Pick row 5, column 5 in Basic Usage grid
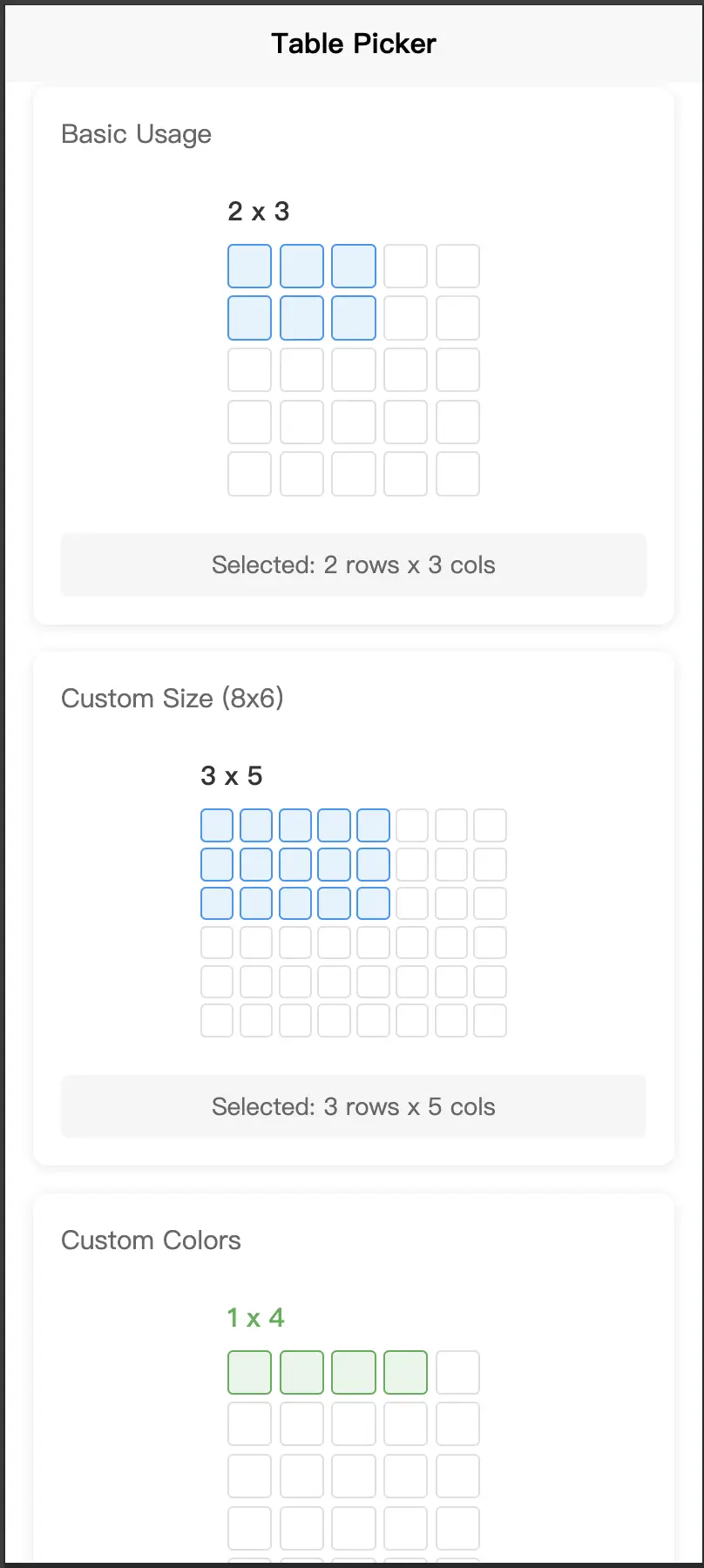Viewport: 704px width, 1568px height. tap(457, 474)
